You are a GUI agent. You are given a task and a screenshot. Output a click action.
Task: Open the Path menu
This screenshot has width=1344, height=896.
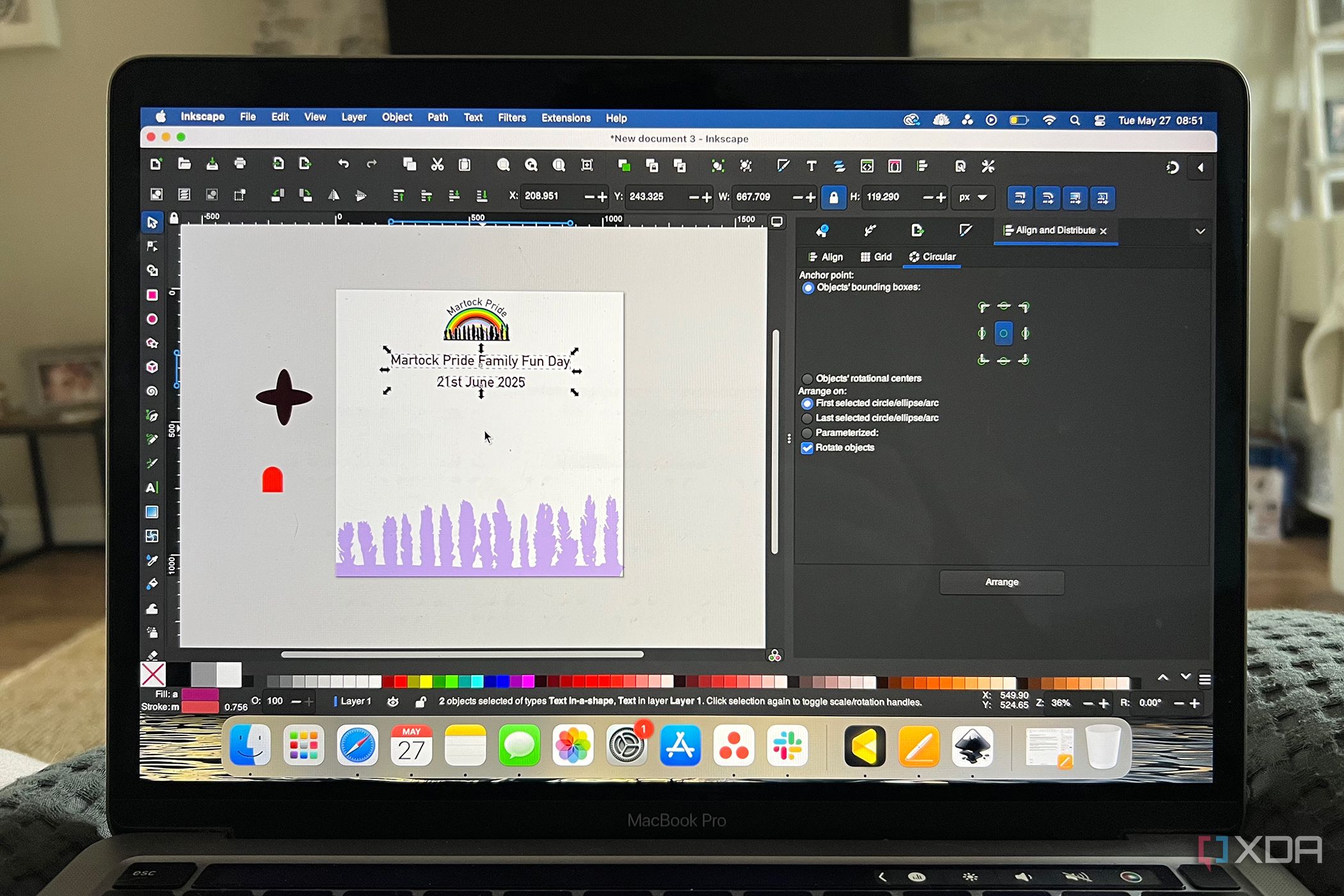pos(438,118)
